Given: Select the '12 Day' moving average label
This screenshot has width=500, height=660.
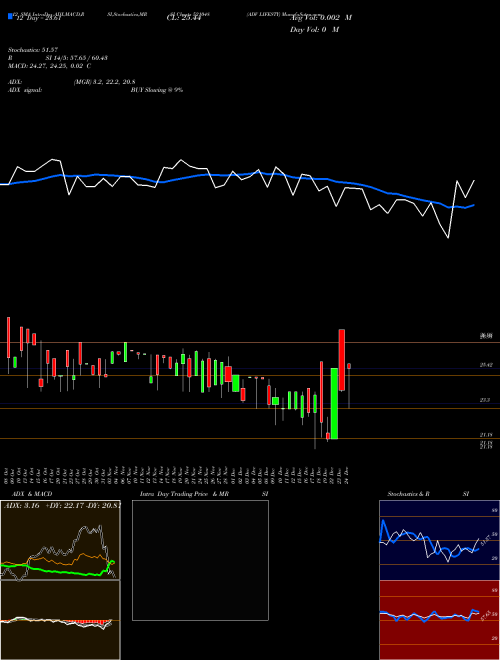Looking at the screenshot, I should tap(38, 18).
